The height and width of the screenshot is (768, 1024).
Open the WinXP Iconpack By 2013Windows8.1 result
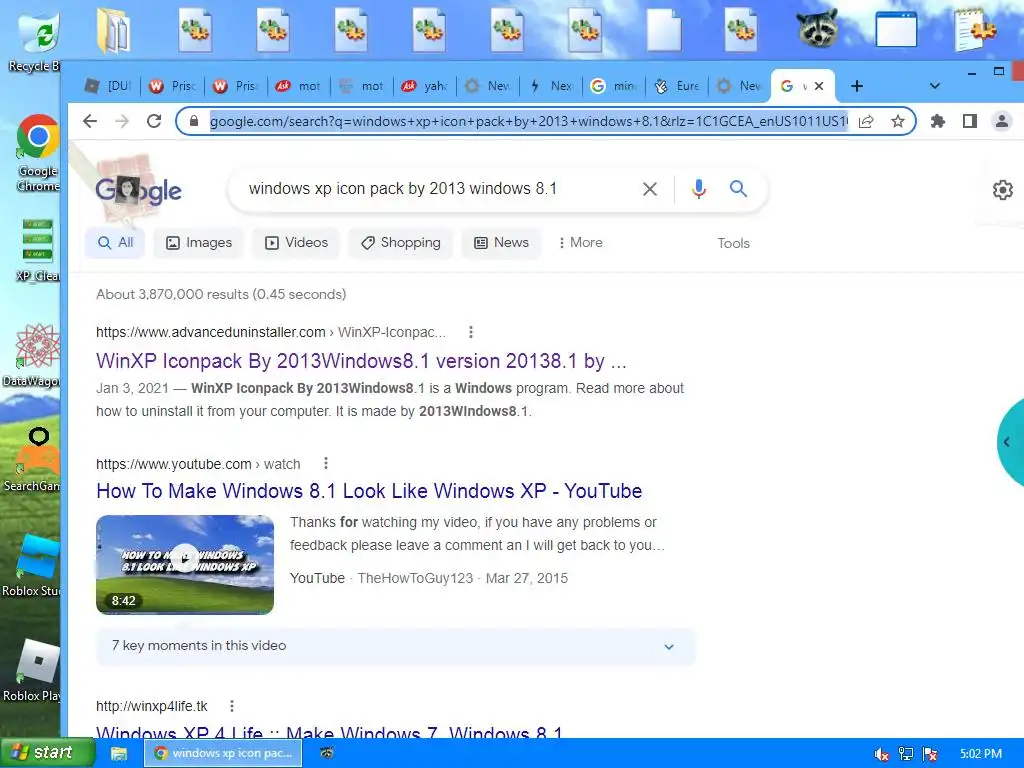(361, 361)
